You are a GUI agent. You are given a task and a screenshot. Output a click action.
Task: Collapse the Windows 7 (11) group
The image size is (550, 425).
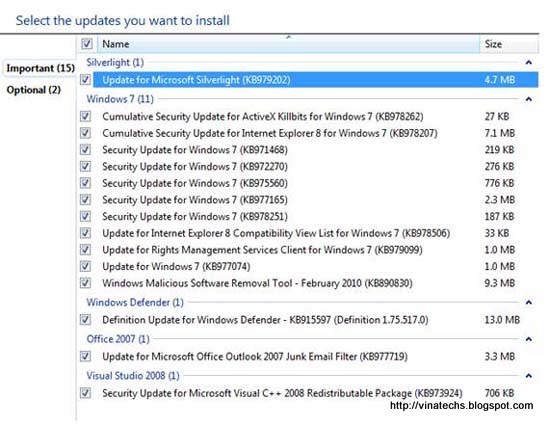(x=529, y=99)
